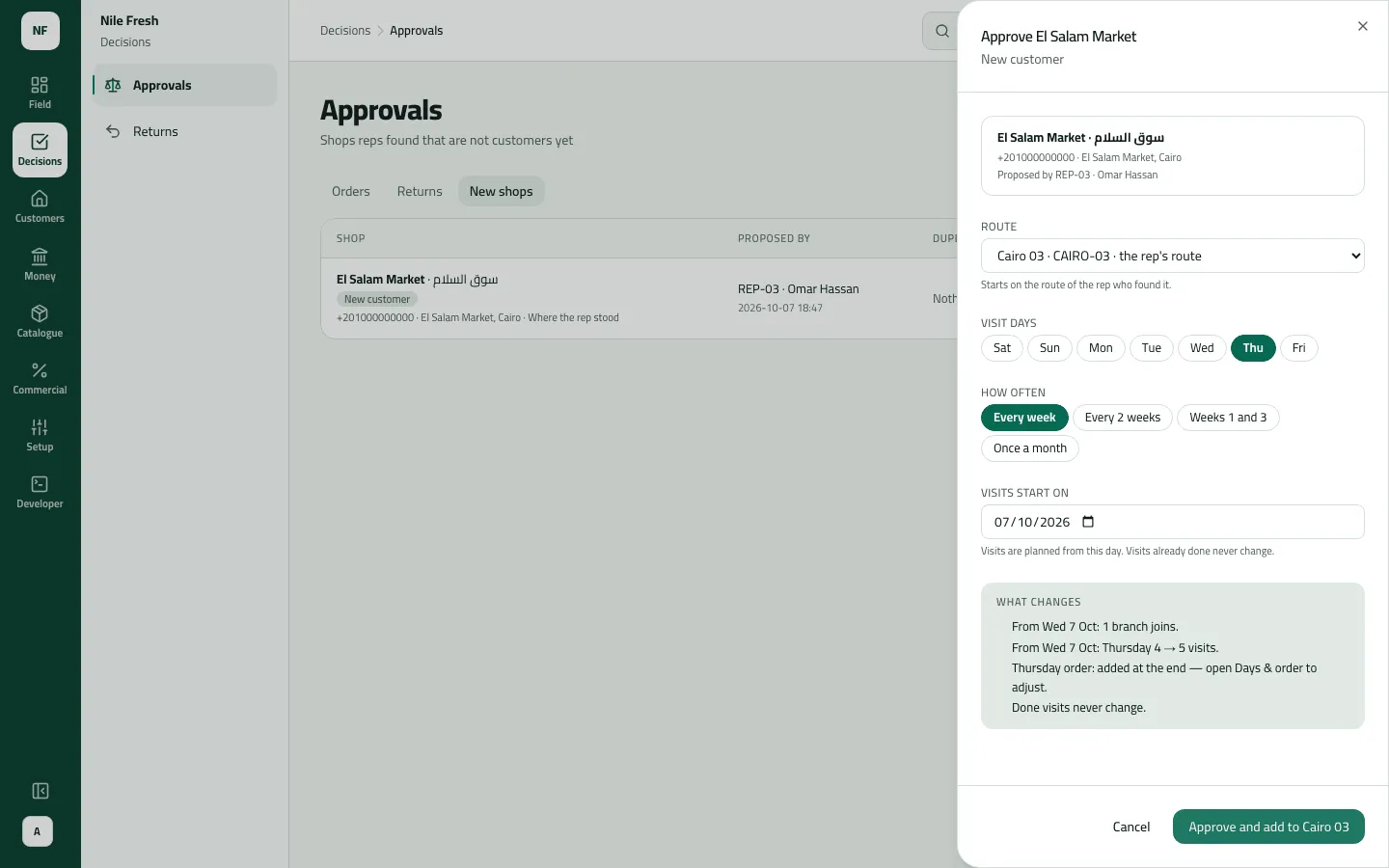Open the Catalogue section

coord(40,321)
